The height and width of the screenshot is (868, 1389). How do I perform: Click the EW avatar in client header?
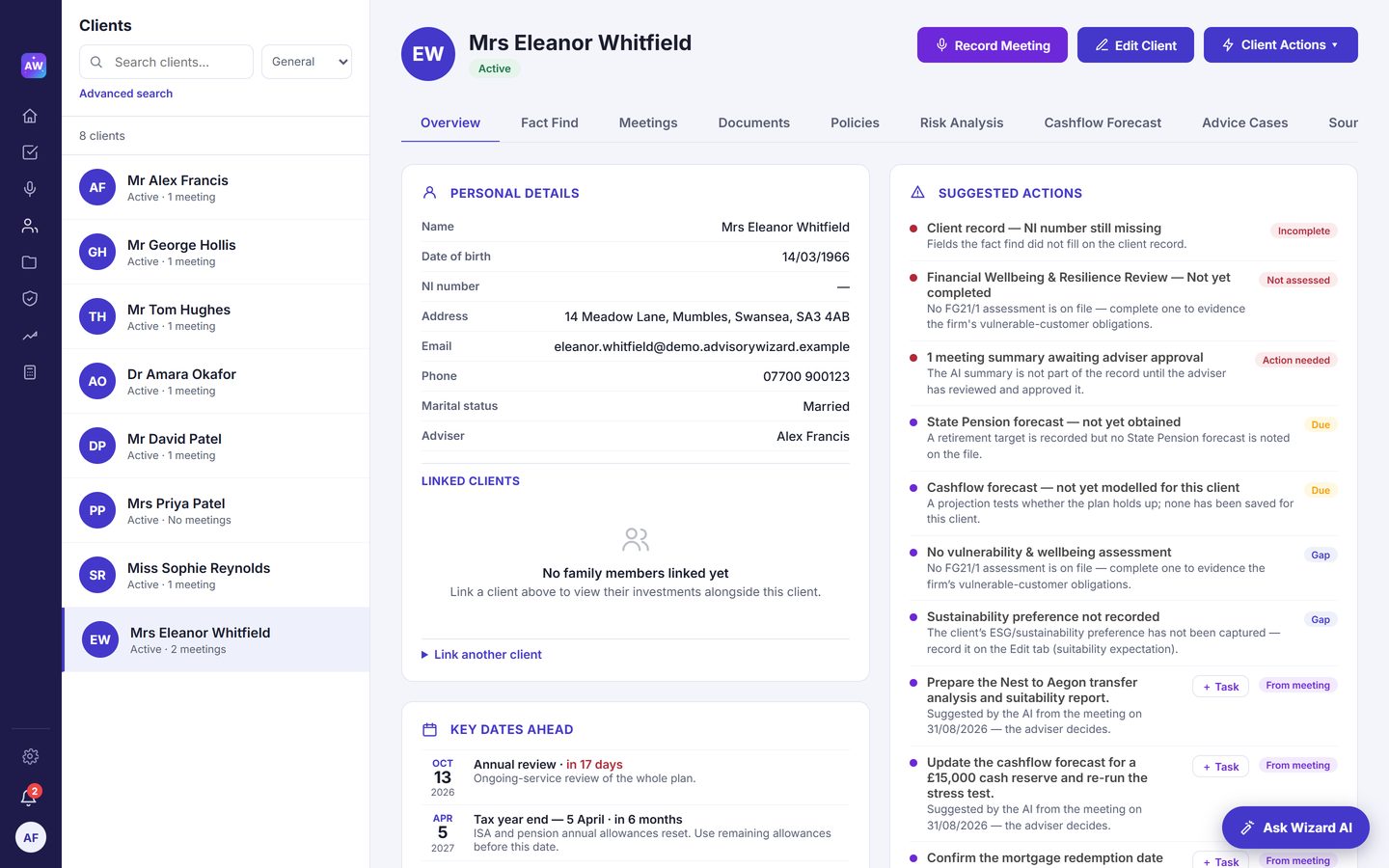pyautogui.click(x=428, y=54)
